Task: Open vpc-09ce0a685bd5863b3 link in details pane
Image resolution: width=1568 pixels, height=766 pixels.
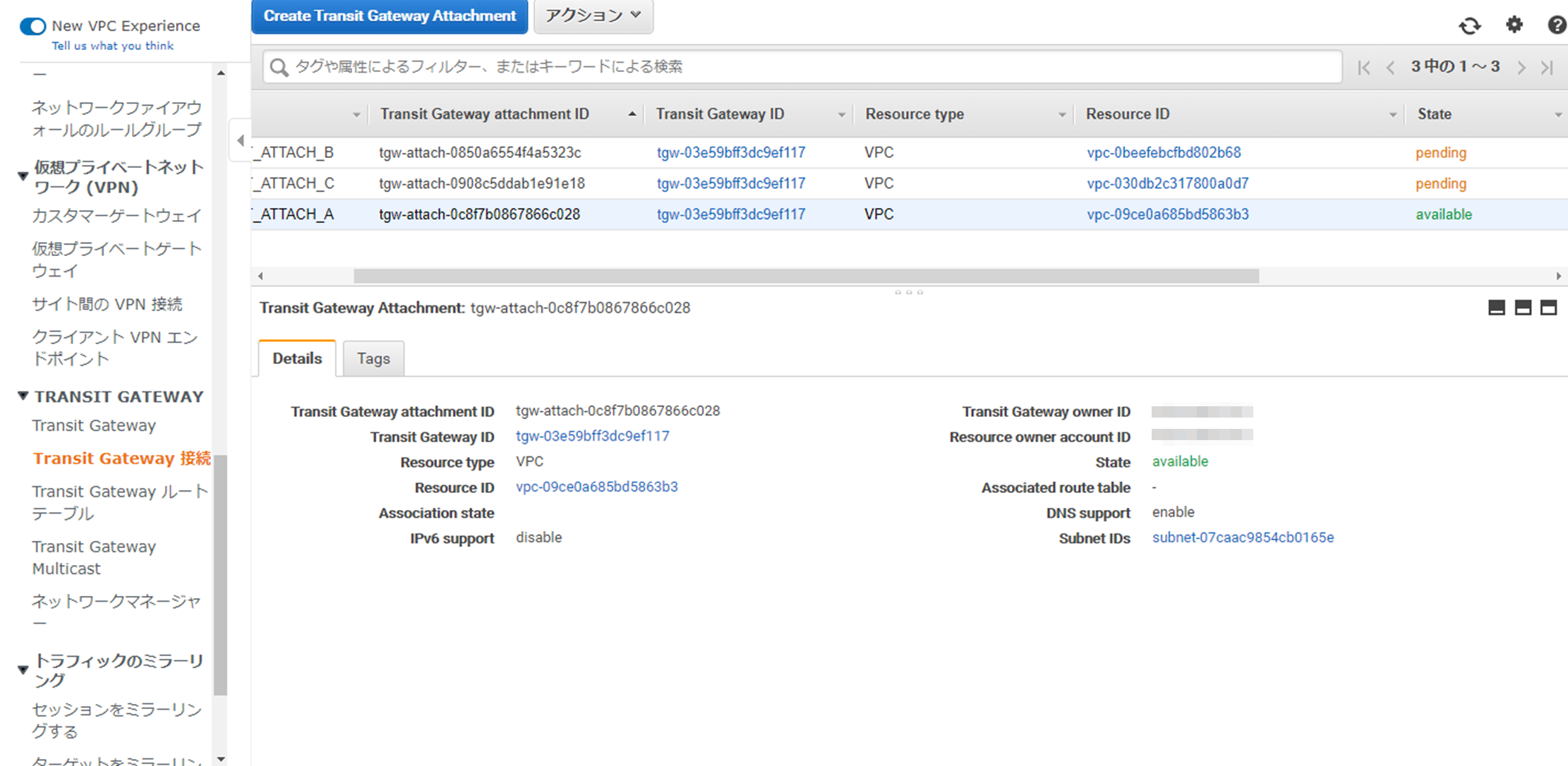Action: pyautogui.click(x=597, y=487)
